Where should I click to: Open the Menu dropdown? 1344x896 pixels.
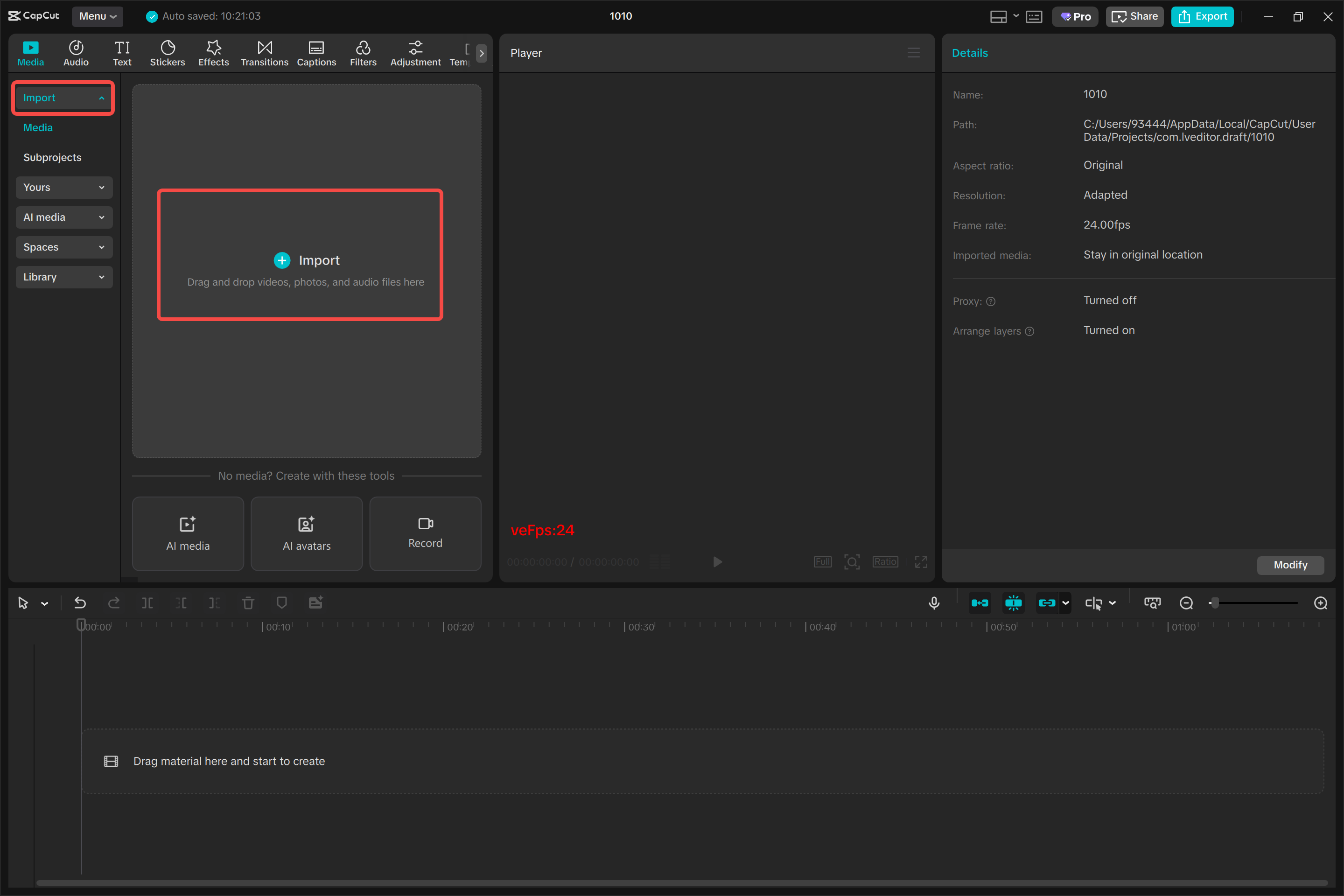pos(98,16)
